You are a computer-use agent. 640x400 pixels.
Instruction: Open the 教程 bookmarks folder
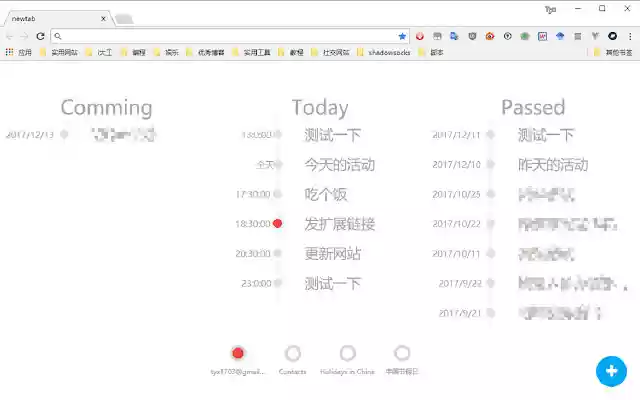point(291,52)
